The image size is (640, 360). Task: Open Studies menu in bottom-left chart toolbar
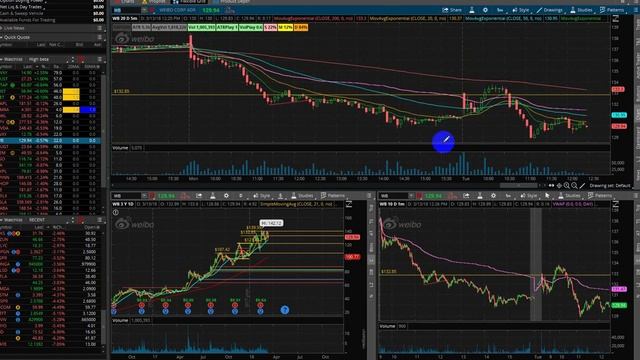coord(302,196)
